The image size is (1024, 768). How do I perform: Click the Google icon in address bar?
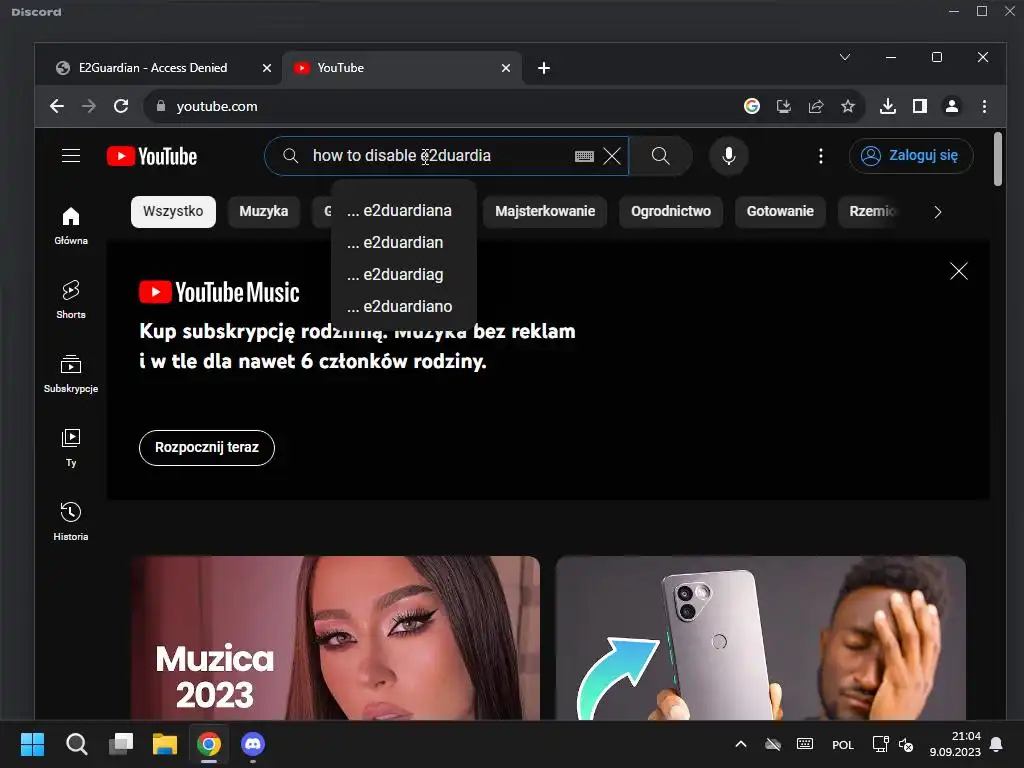[752, 106]
